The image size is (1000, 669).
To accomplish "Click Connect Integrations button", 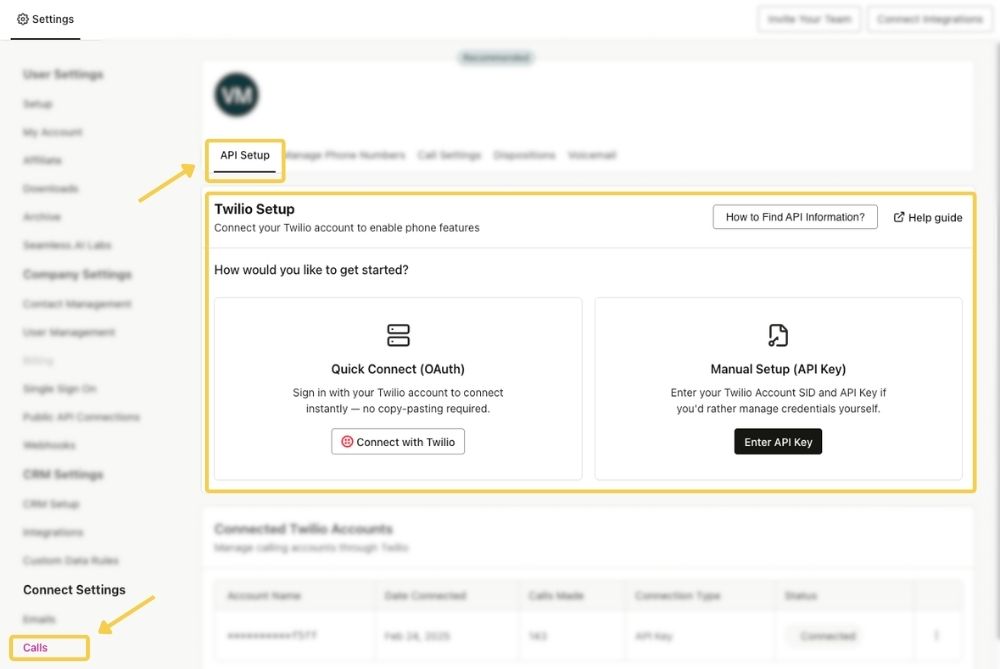I will pyautogui.click(x=930, y=19).
